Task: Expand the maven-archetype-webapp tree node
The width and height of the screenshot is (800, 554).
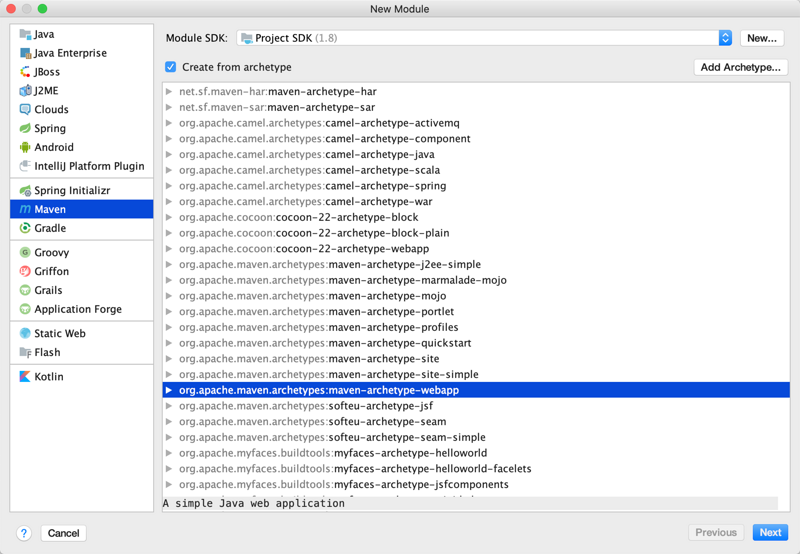Action: pyautogui.click(x=169, y=390)
